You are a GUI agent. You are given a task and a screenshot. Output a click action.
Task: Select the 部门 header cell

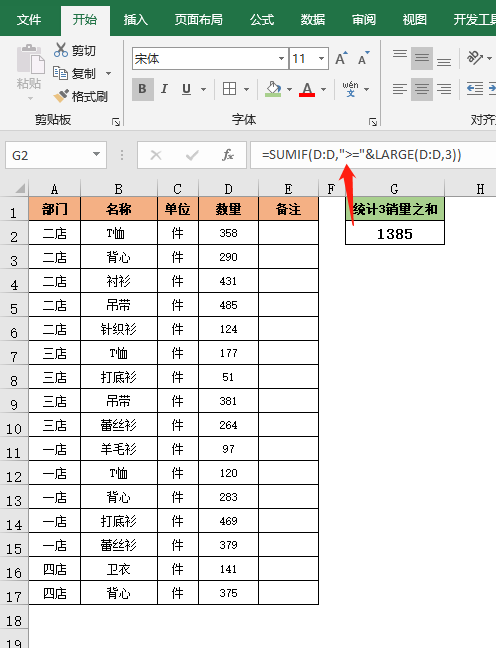click(x=55, y=209)
